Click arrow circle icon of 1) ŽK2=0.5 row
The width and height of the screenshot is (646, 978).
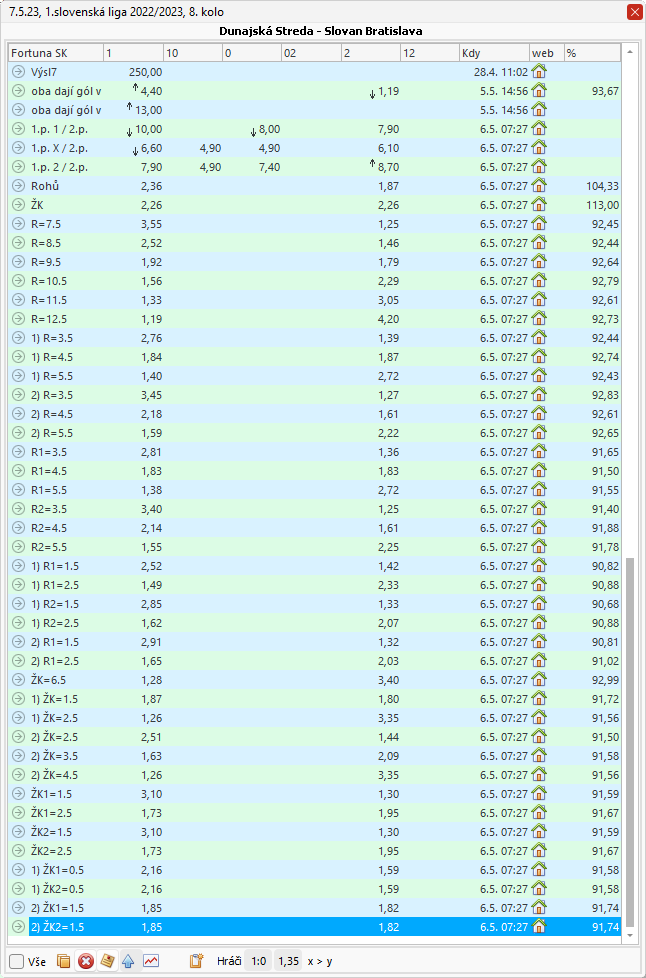coord(18,889)
